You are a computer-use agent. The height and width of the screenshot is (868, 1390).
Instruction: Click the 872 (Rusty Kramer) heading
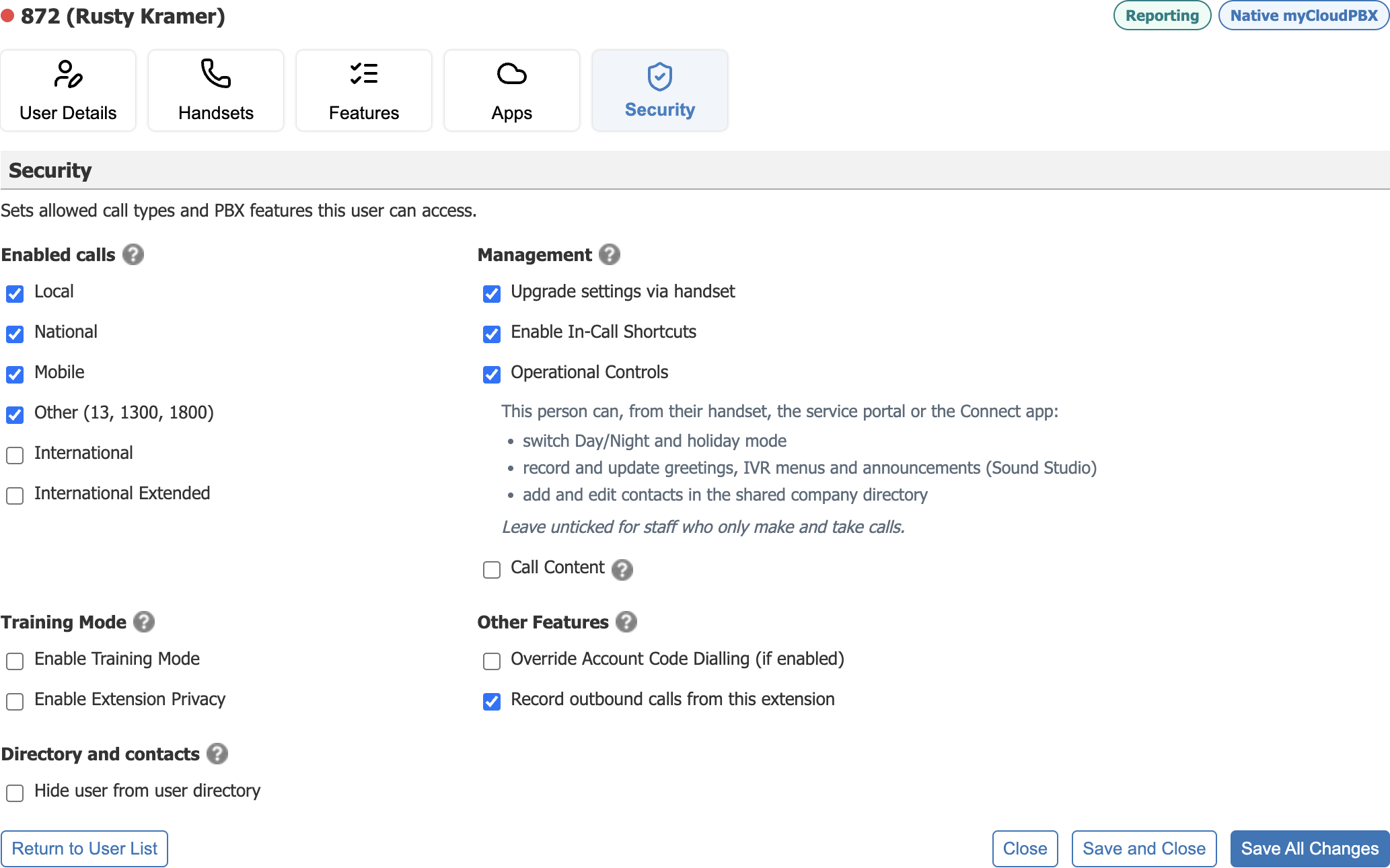click(x=123, y=15)
